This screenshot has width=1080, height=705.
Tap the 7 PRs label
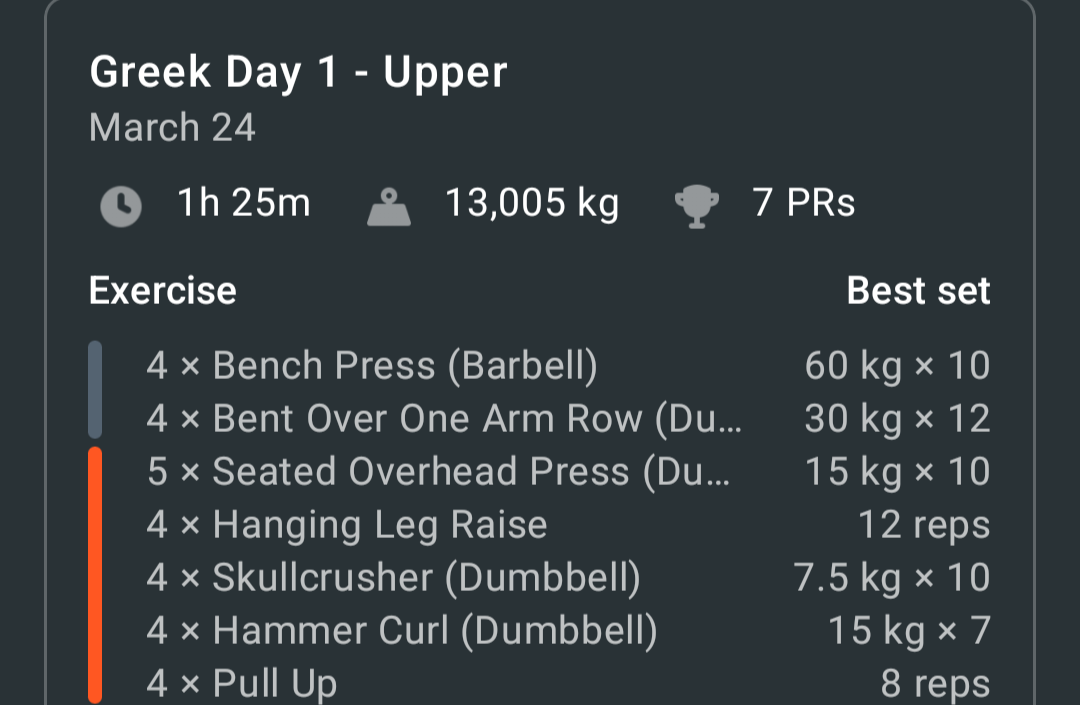coord(803,202)
